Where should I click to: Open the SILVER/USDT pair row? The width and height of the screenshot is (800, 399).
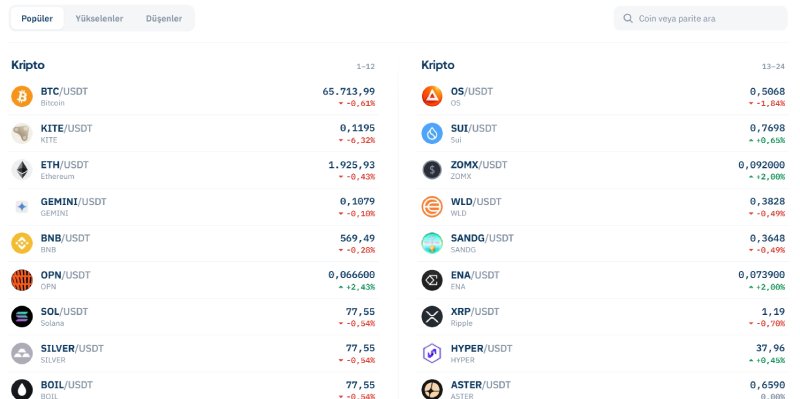coord(193,354)
